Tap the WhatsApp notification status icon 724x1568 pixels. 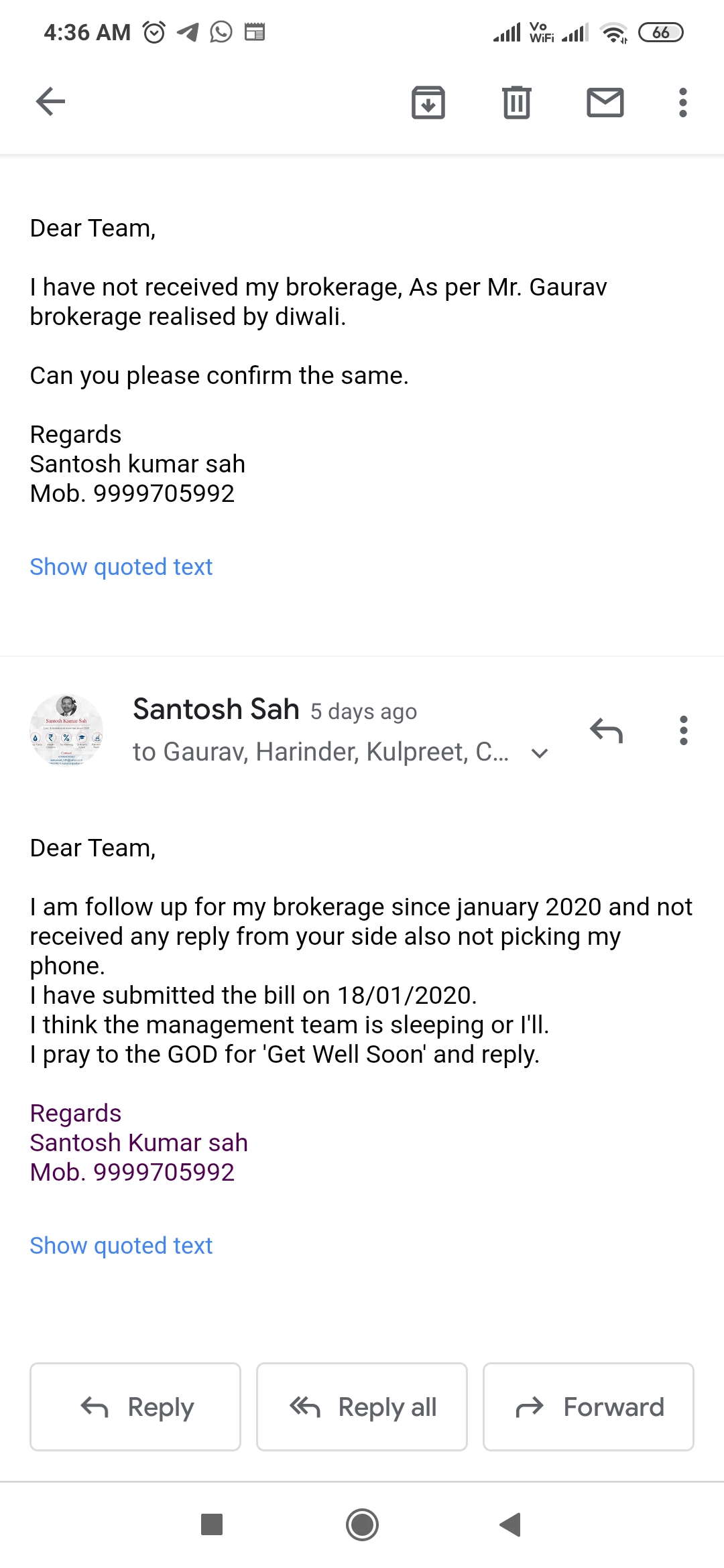point(221,31)
